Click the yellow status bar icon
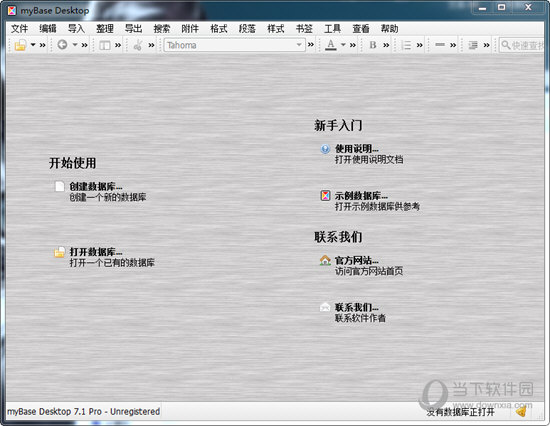The width and height of the screenshot is (550, 426). pos(522,411)
